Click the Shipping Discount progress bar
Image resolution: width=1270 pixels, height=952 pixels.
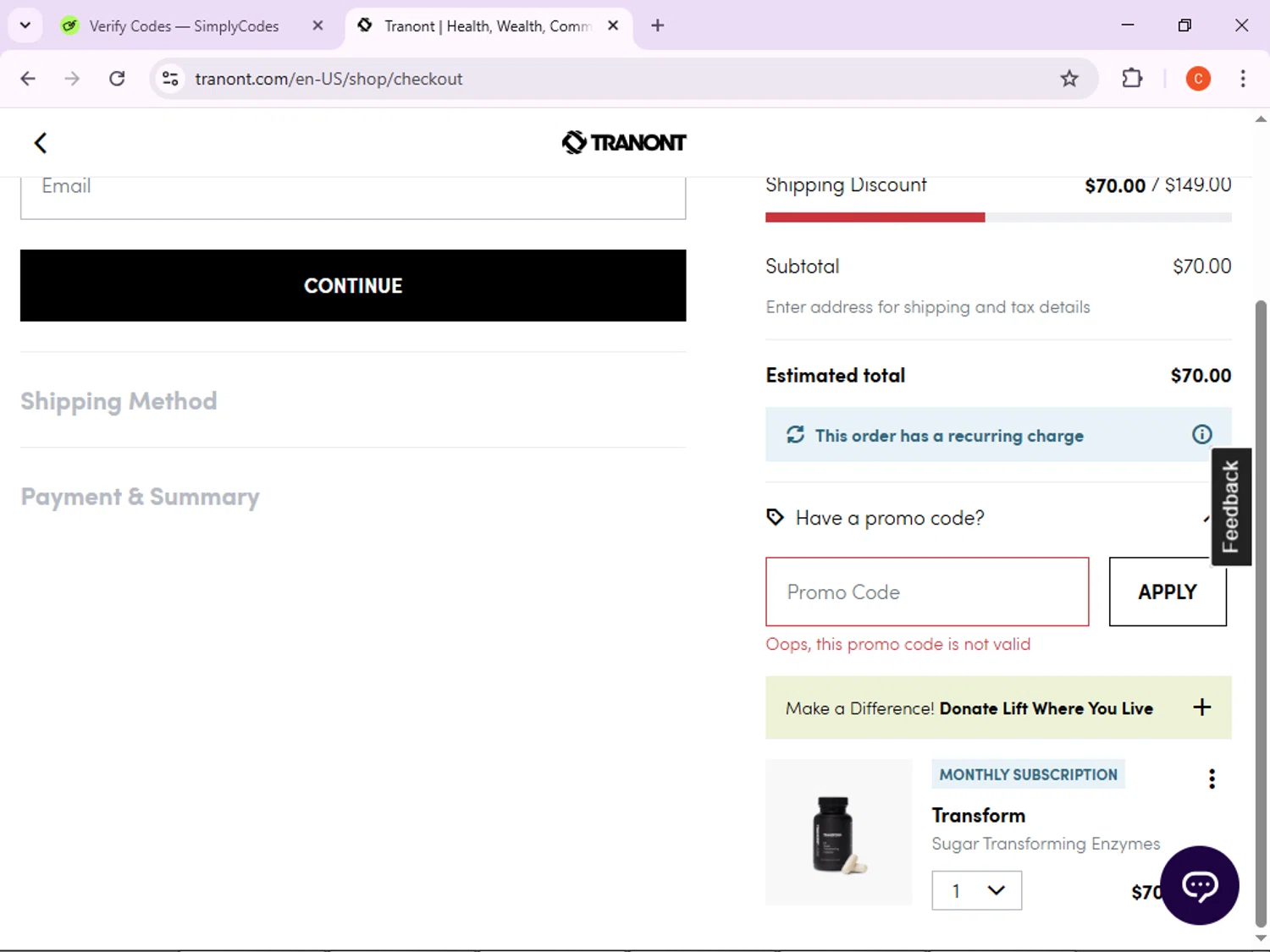tap(998, 217)
